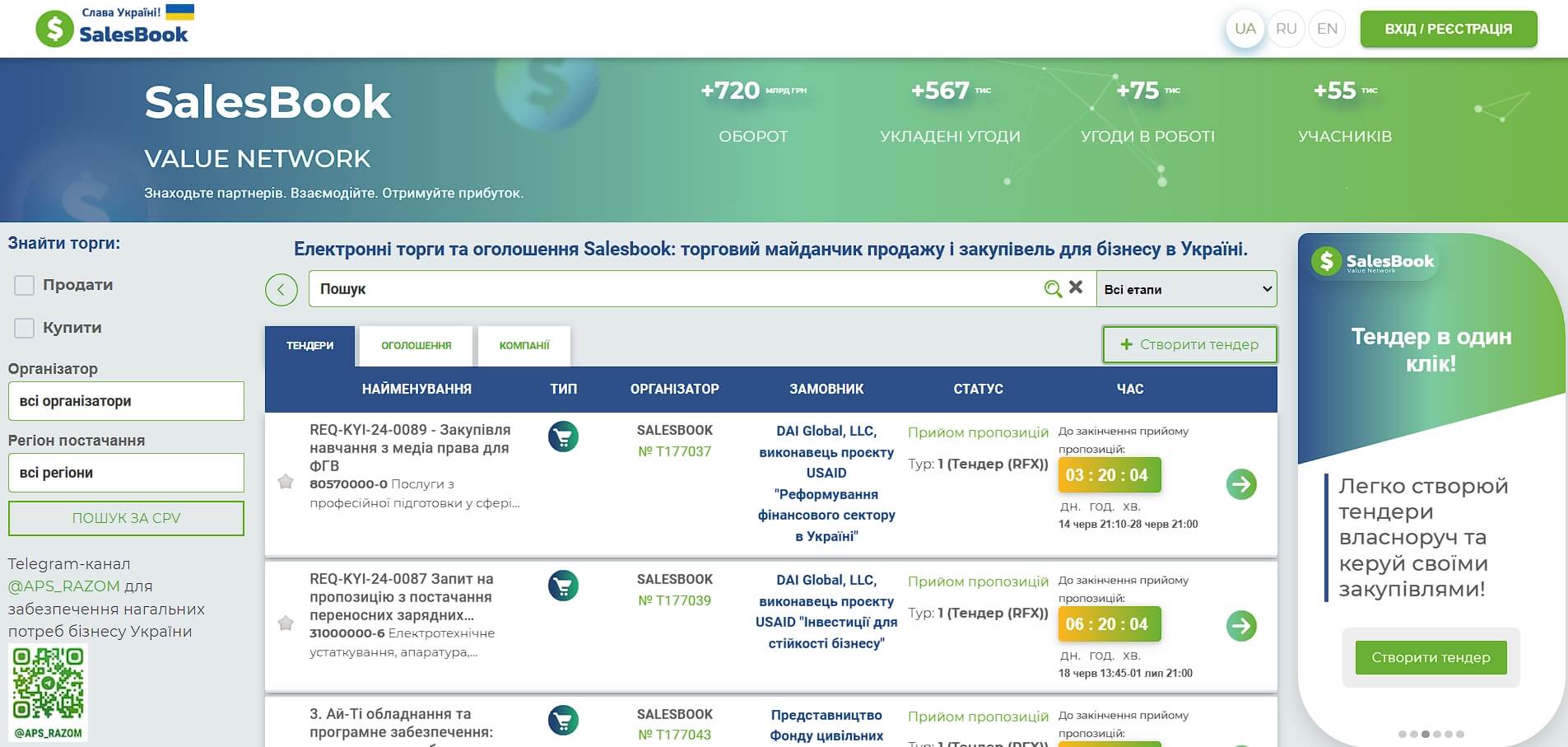Open the @APS_RAZOM Telegram link
1568x747 pixels.
pyautogui.click(x=64, y=586)
